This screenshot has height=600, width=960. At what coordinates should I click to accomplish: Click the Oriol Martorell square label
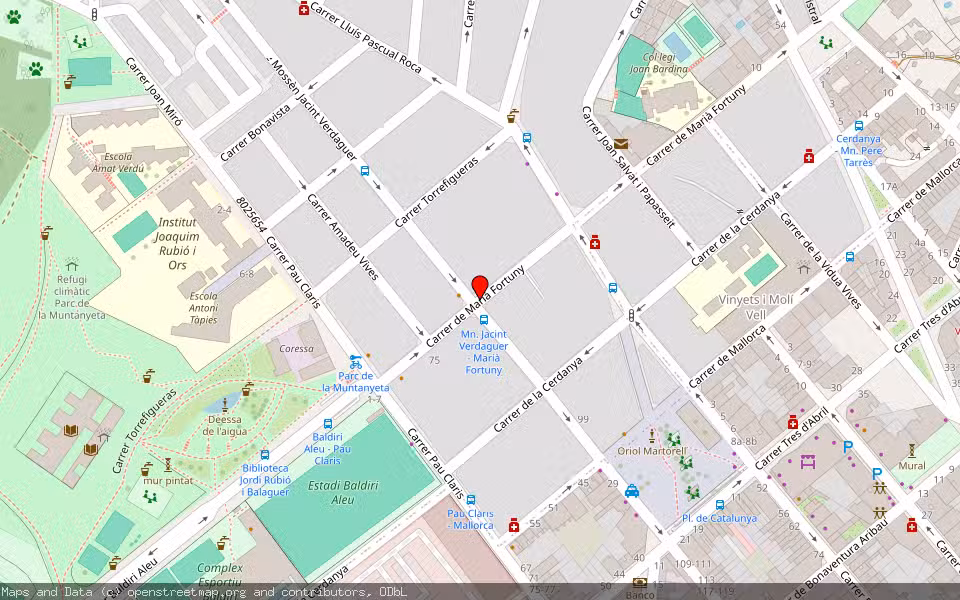point(651,451)
